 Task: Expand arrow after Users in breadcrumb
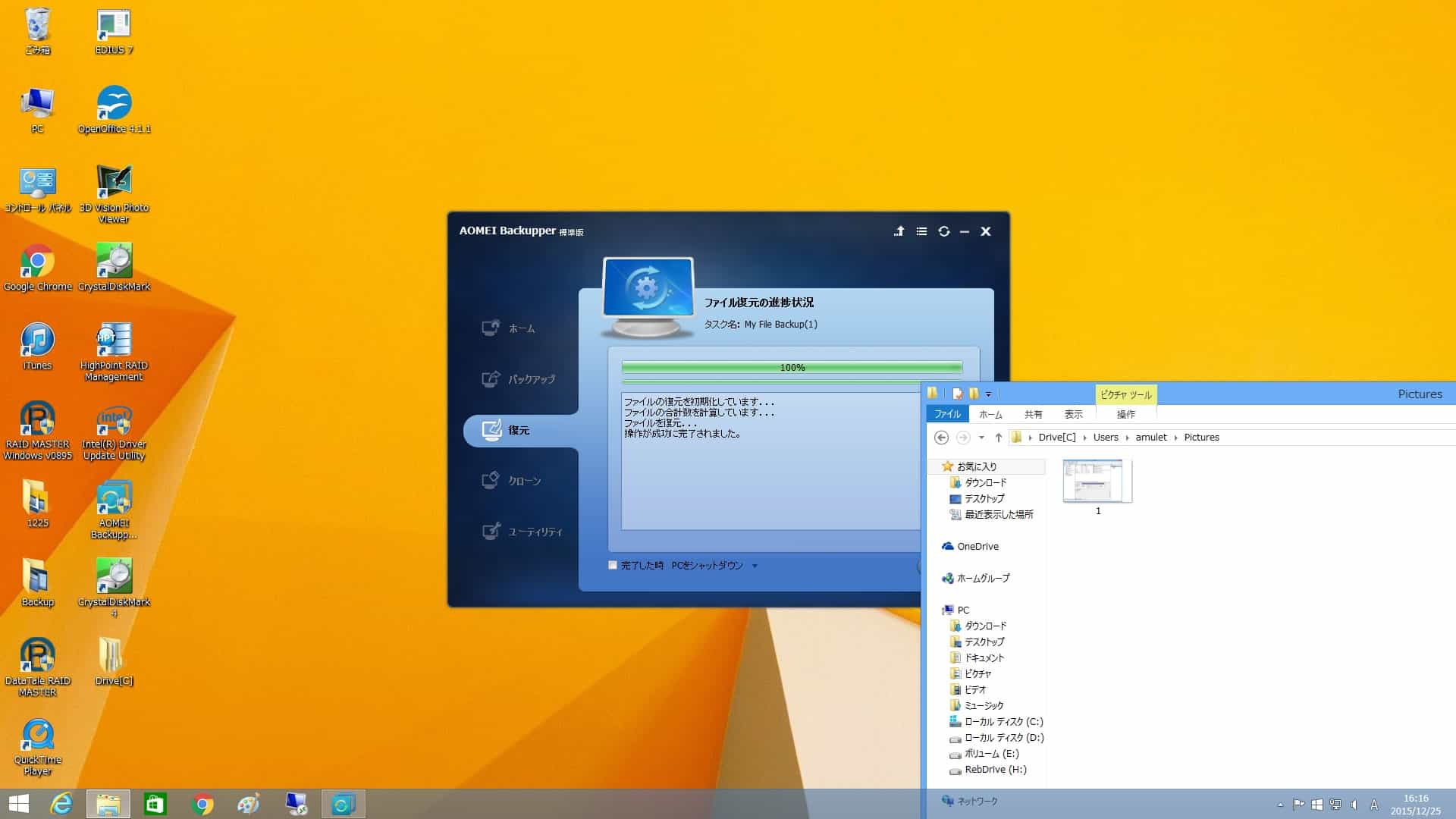[x=1127, y=438]
